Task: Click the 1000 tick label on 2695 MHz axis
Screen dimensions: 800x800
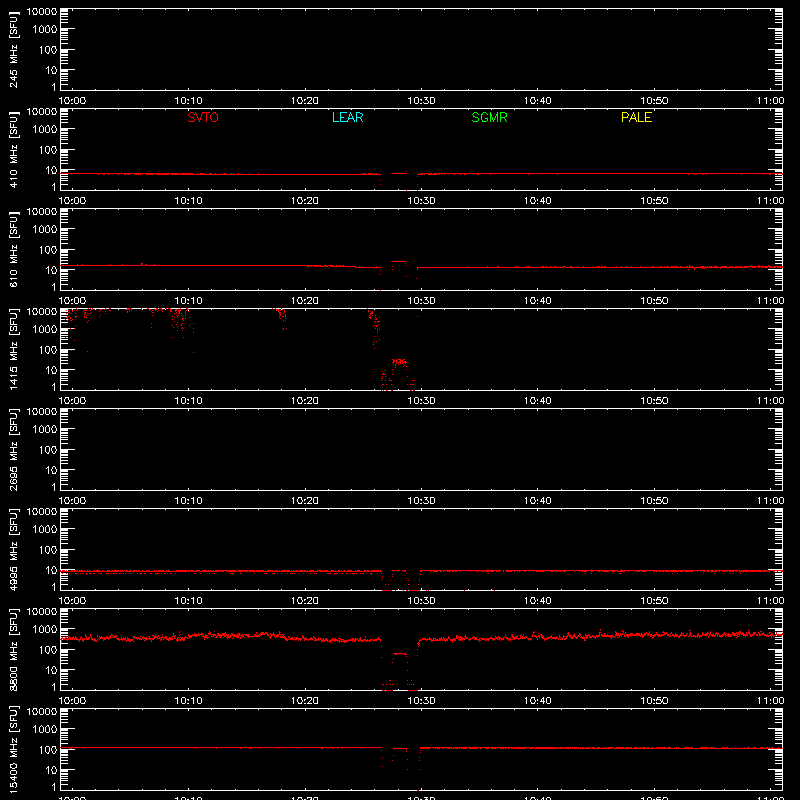Action: [45, 430]
